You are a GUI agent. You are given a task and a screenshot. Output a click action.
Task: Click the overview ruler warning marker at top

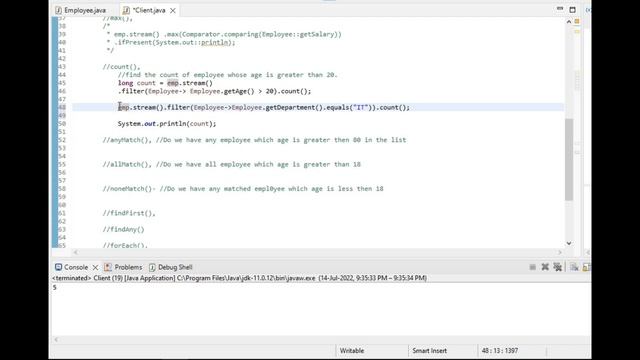577,21
